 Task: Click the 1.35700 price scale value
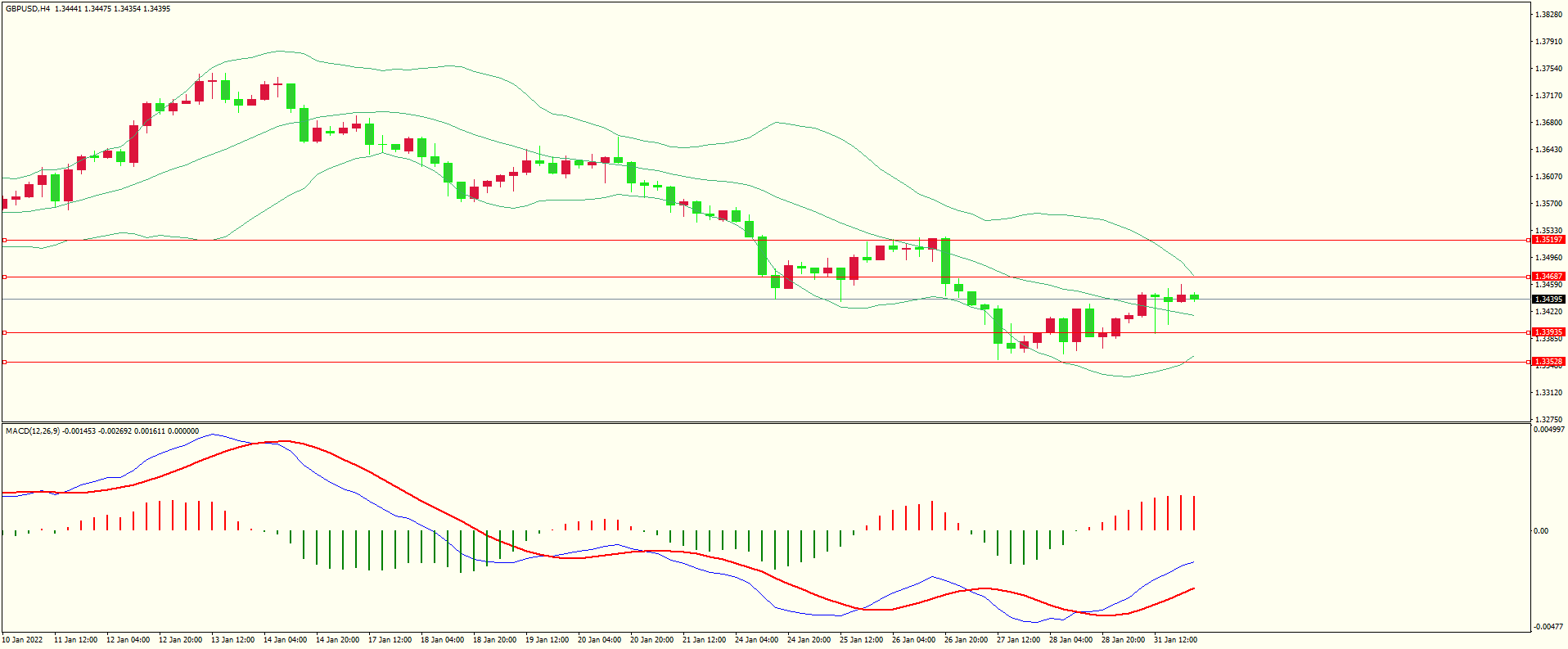click(1548, 204)
